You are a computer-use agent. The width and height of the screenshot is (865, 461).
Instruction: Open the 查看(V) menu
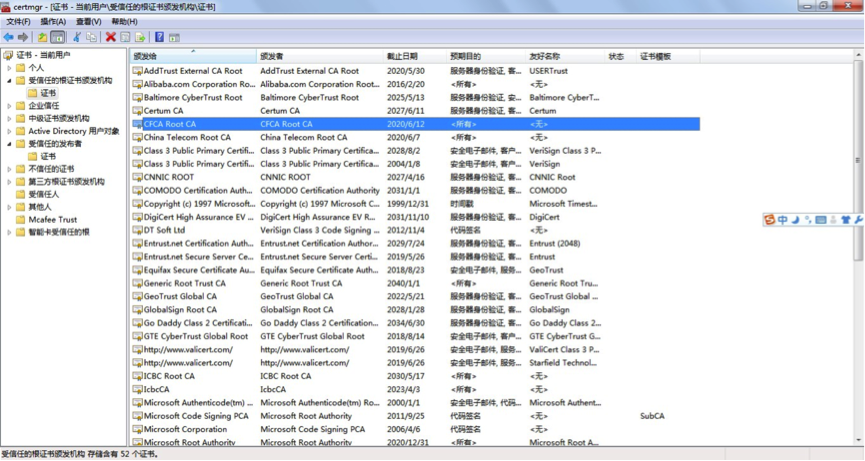89,22
